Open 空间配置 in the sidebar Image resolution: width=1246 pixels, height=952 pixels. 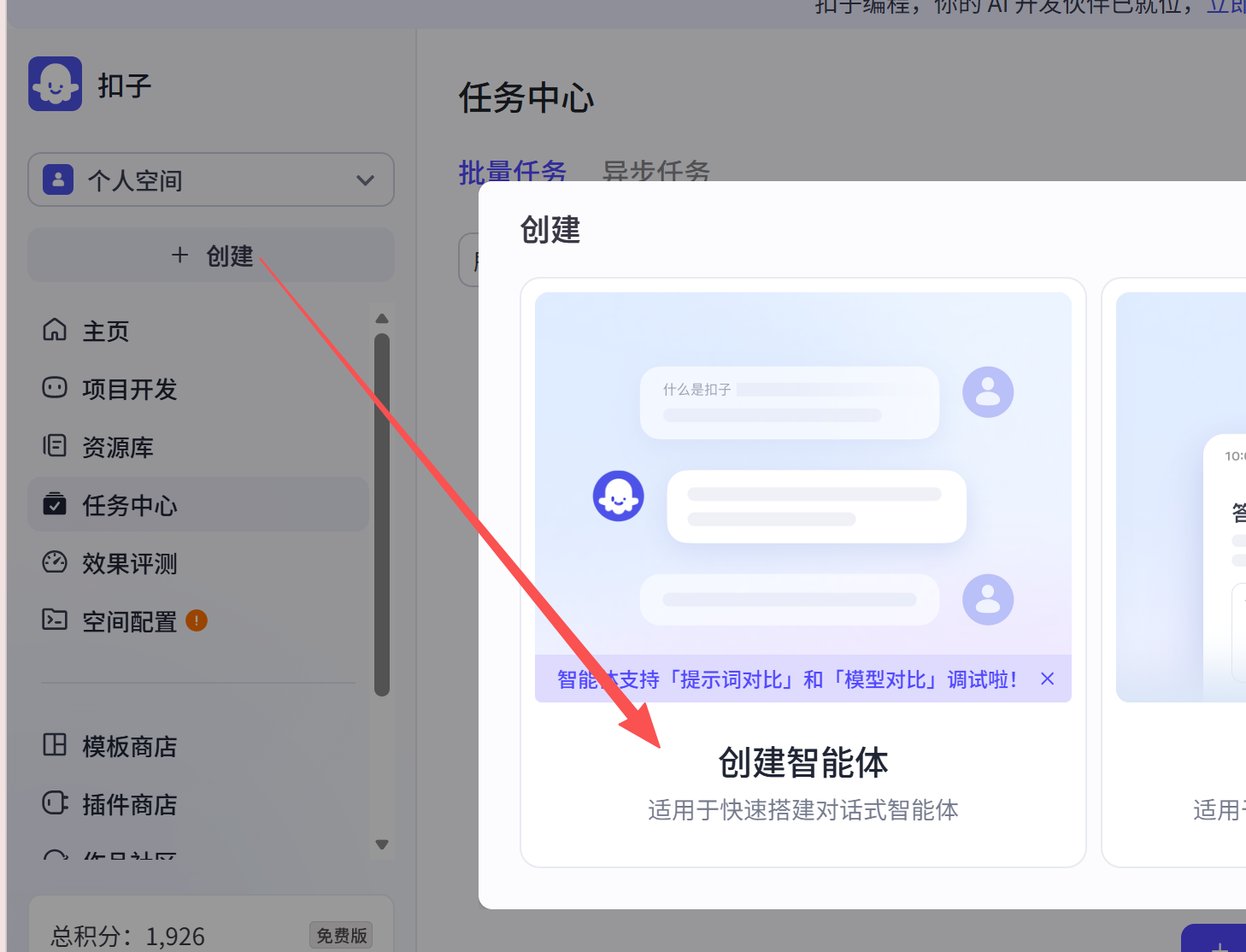point(198,621)
